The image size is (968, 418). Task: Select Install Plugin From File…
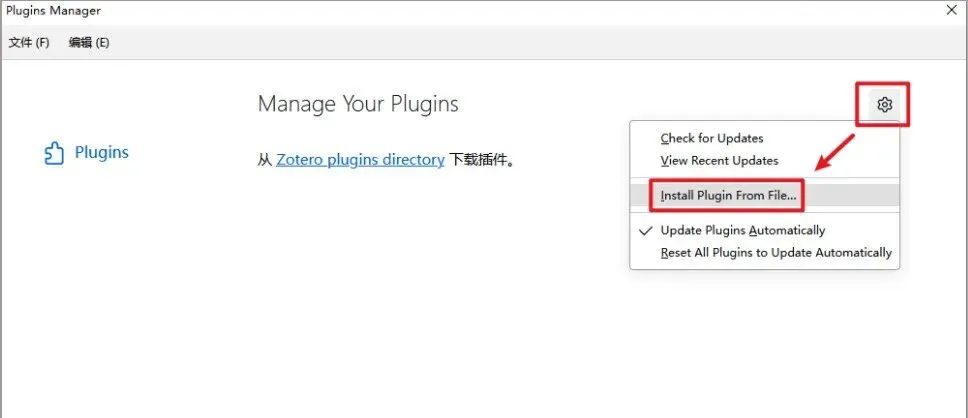(764, 196)
